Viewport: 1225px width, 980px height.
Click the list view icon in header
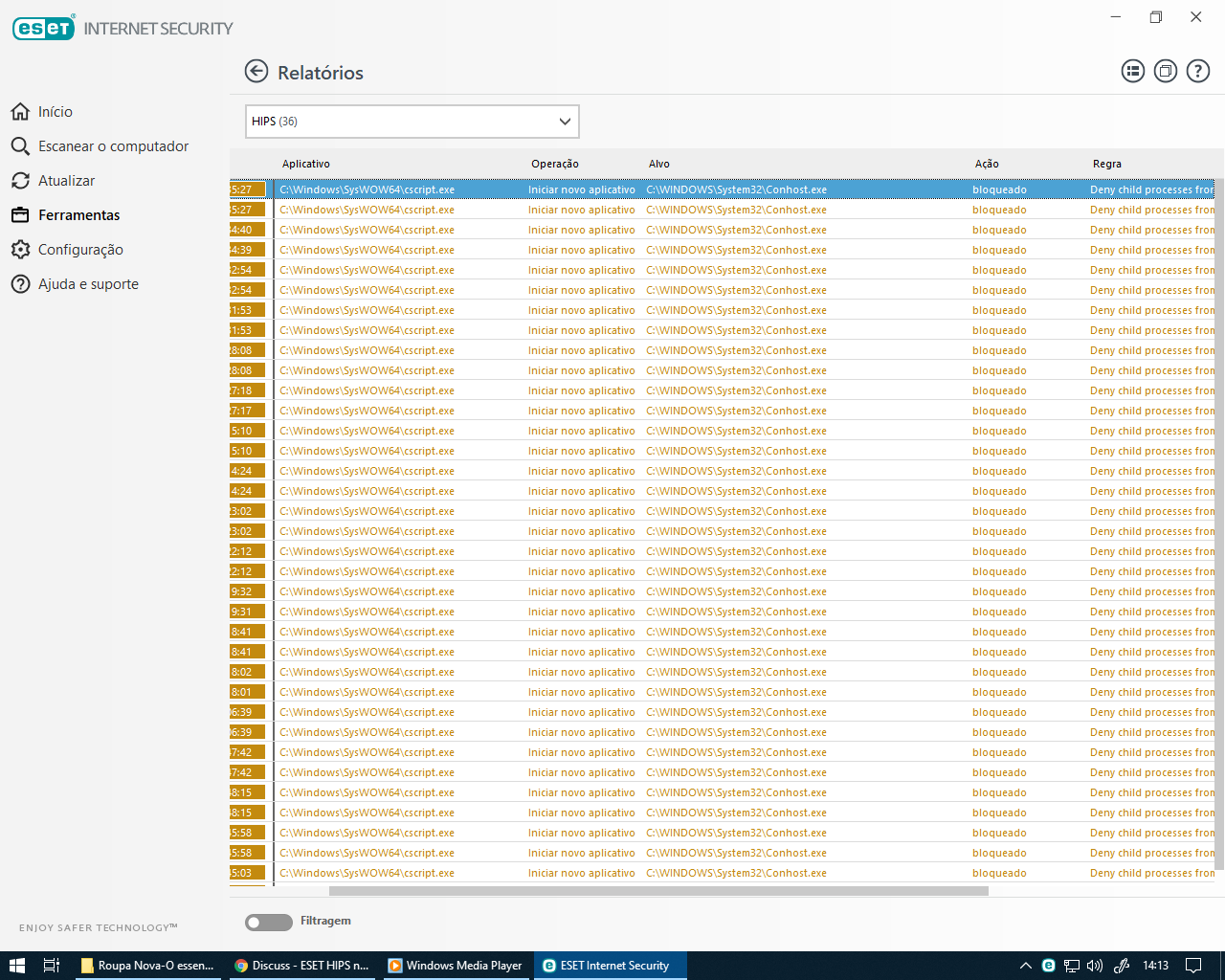click(1132, 71)
